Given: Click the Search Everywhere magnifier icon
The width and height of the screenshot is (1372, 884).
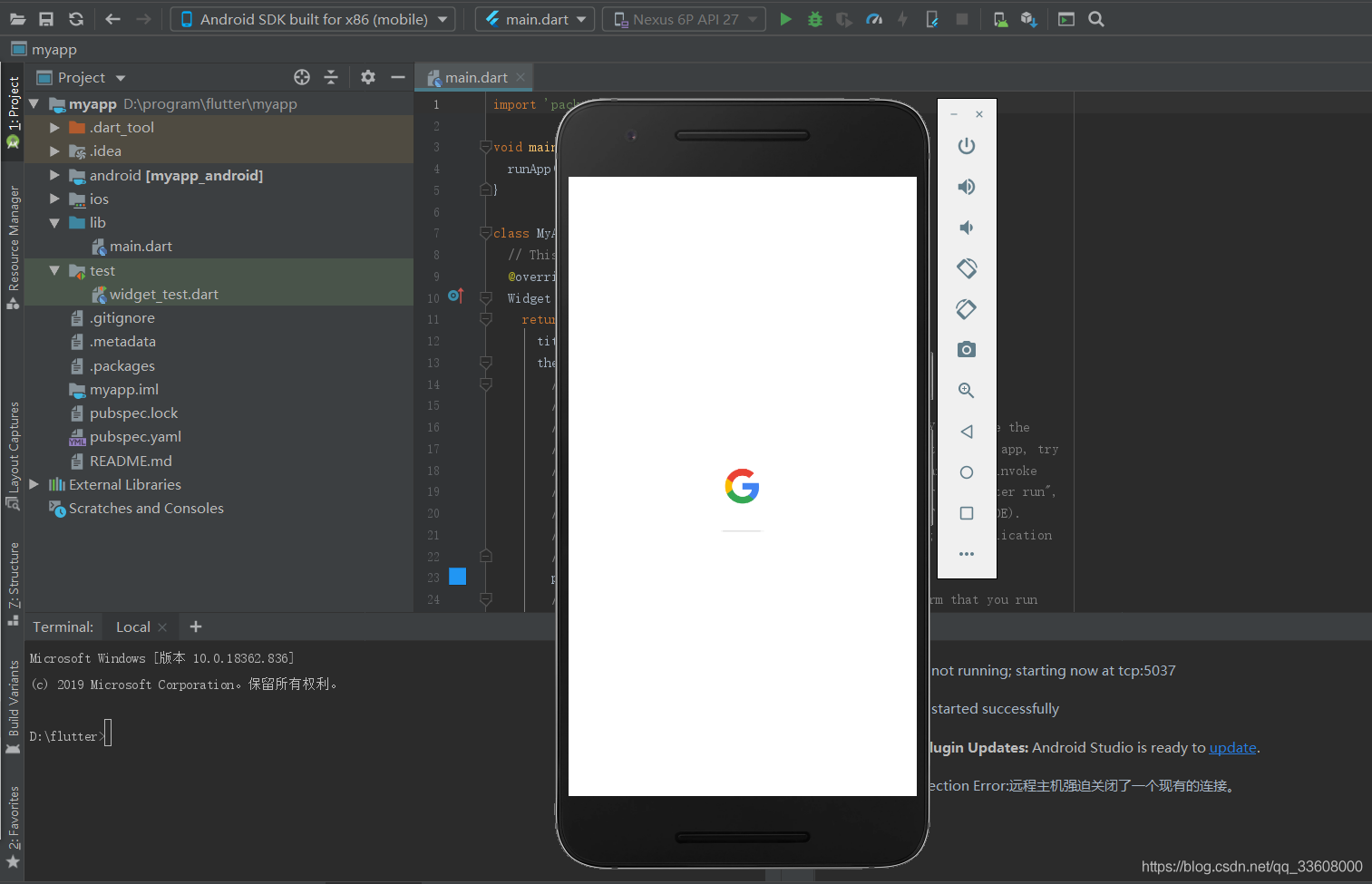Looking at the screenshot, I should click(x=1096, y=19).
